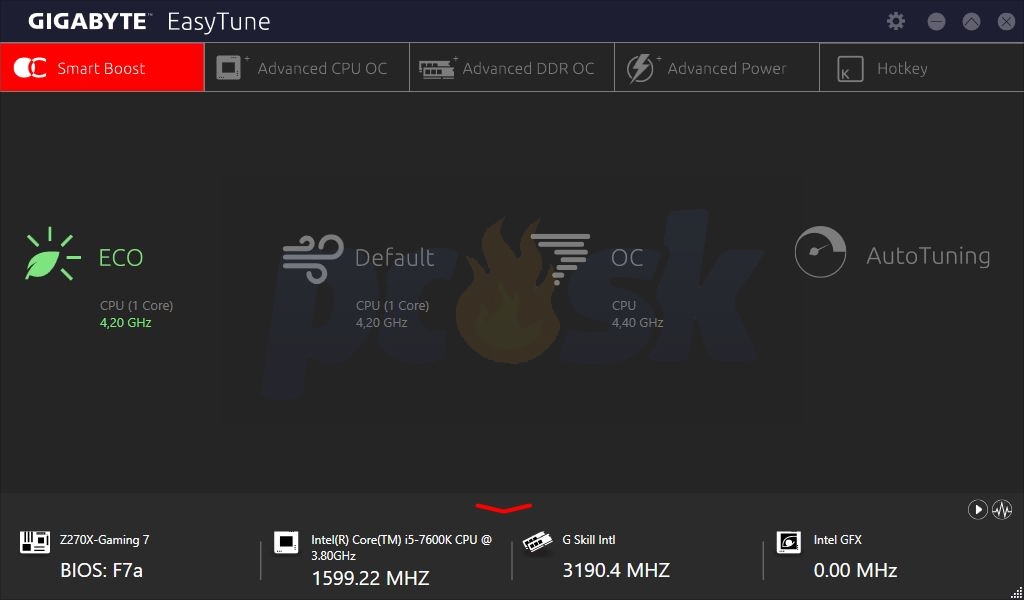Click the G Skill Intl memory label
The image size is (1024, 600).
point(588,540)
